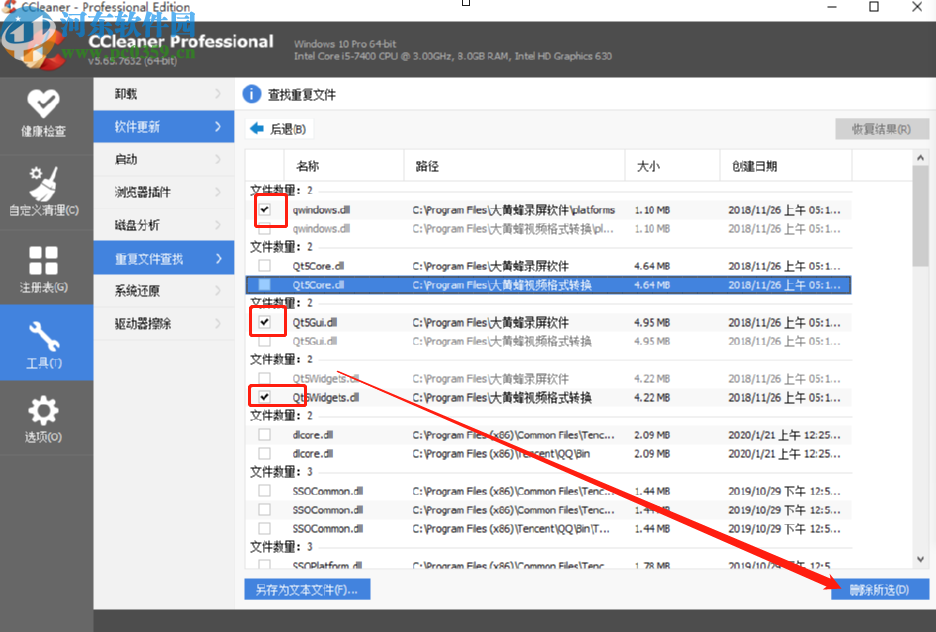Select the highlighted Qt5Core.dll file name

(318, 285)
